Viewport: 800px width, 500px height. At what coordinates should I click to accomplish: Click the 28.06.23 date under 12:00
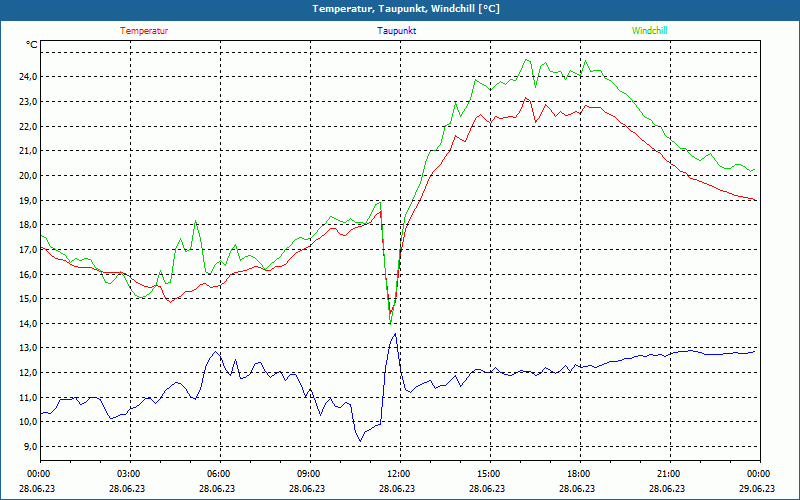397,488
